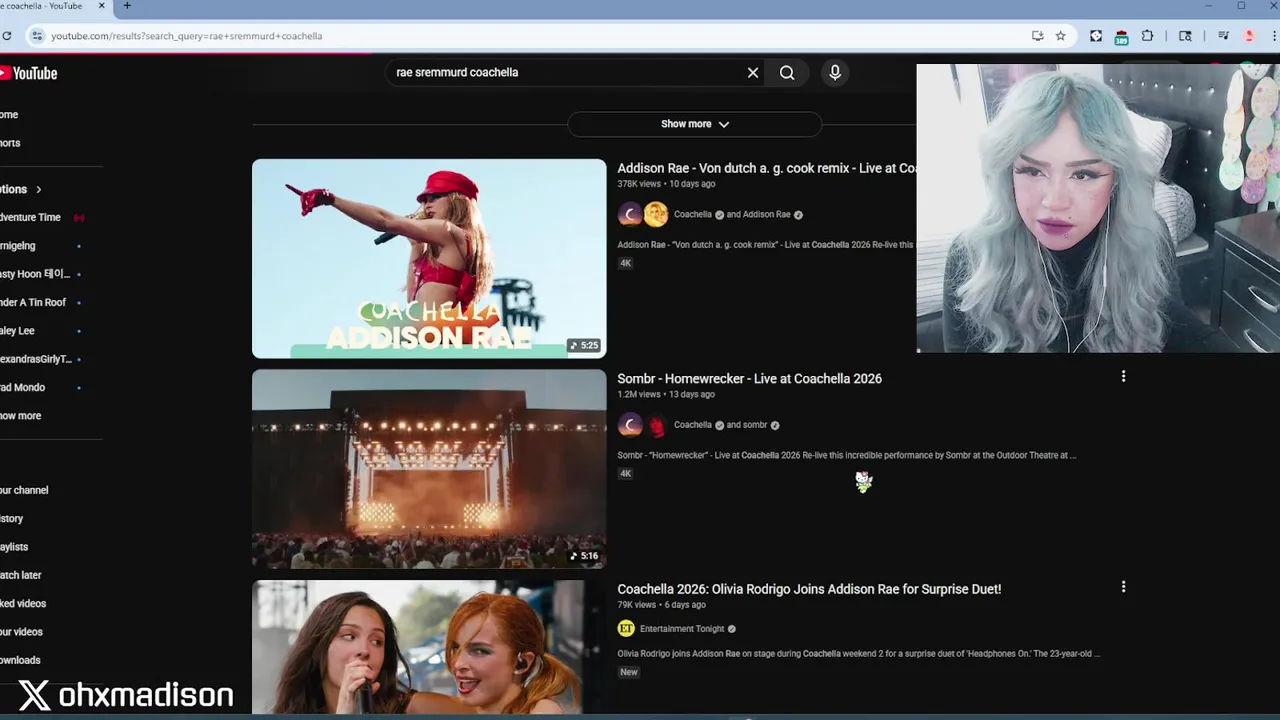1280x720 pixels.
Task: Click the Entertainment Tonight channel avatar
Action: pos(626,629)
